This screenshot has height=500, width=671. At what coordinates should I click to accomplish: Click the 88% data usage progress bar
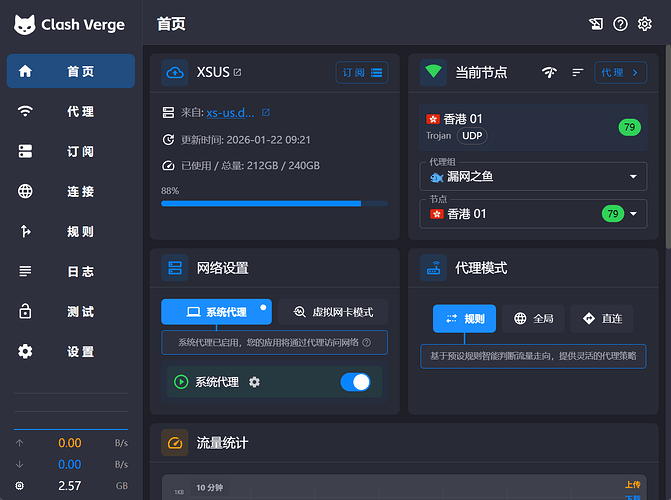click(274, 204)
